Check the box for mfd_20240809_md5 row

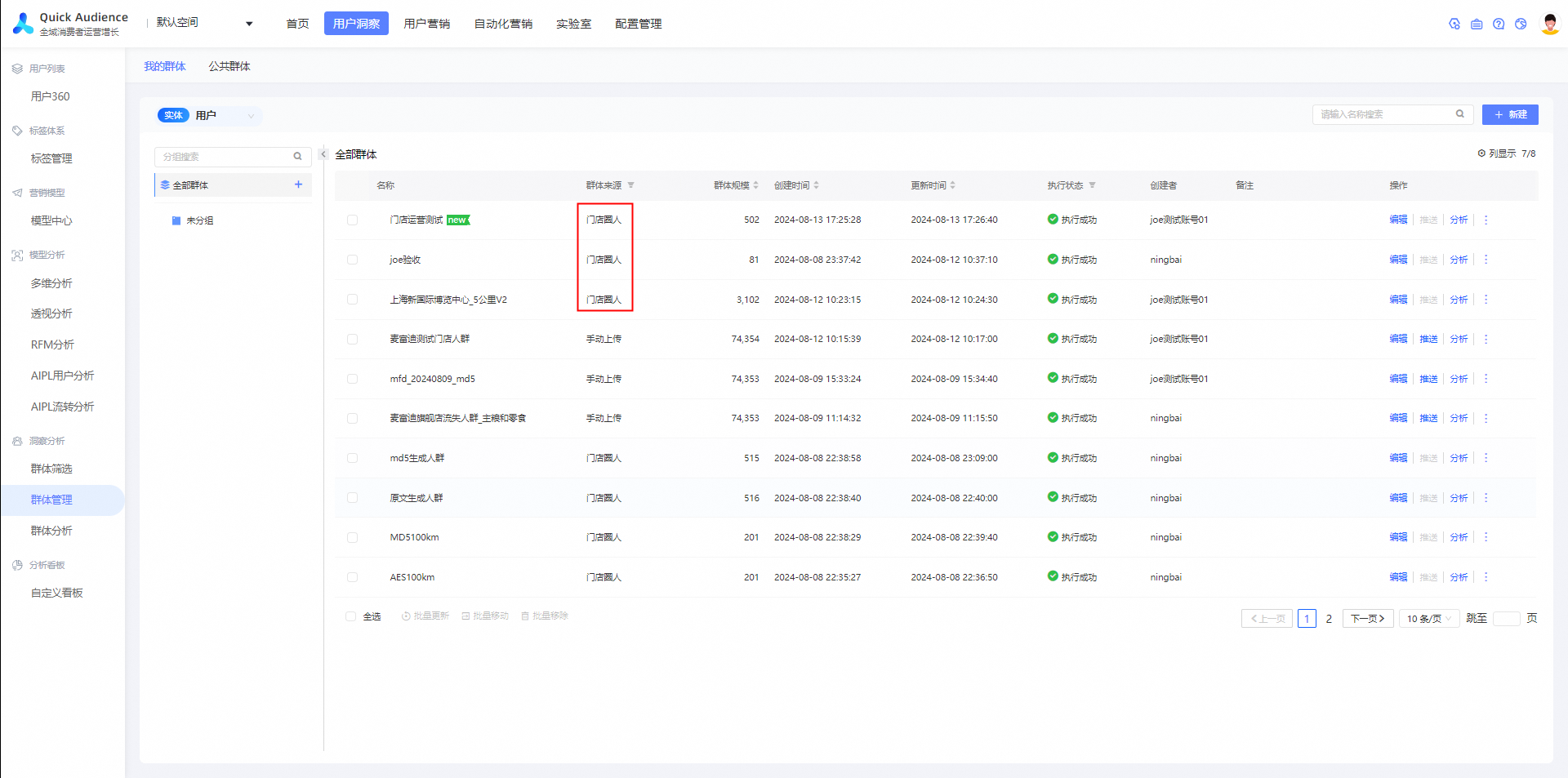tap(352, 379)
